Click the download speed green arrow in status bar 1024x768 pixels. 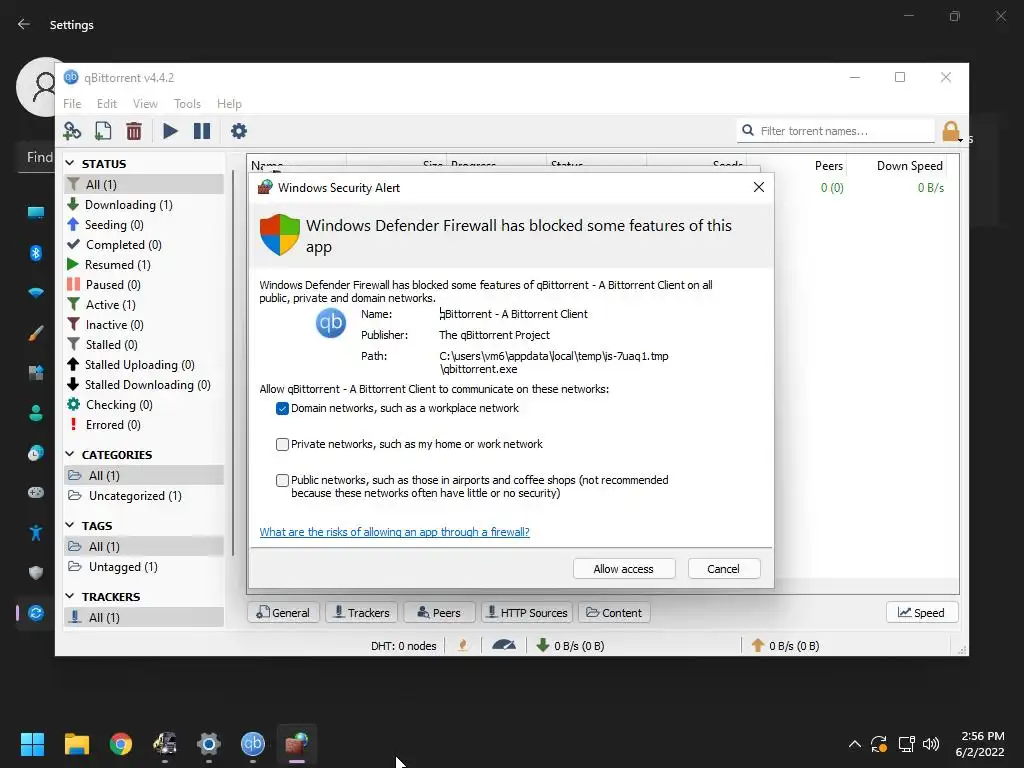[x=542, y=645]
